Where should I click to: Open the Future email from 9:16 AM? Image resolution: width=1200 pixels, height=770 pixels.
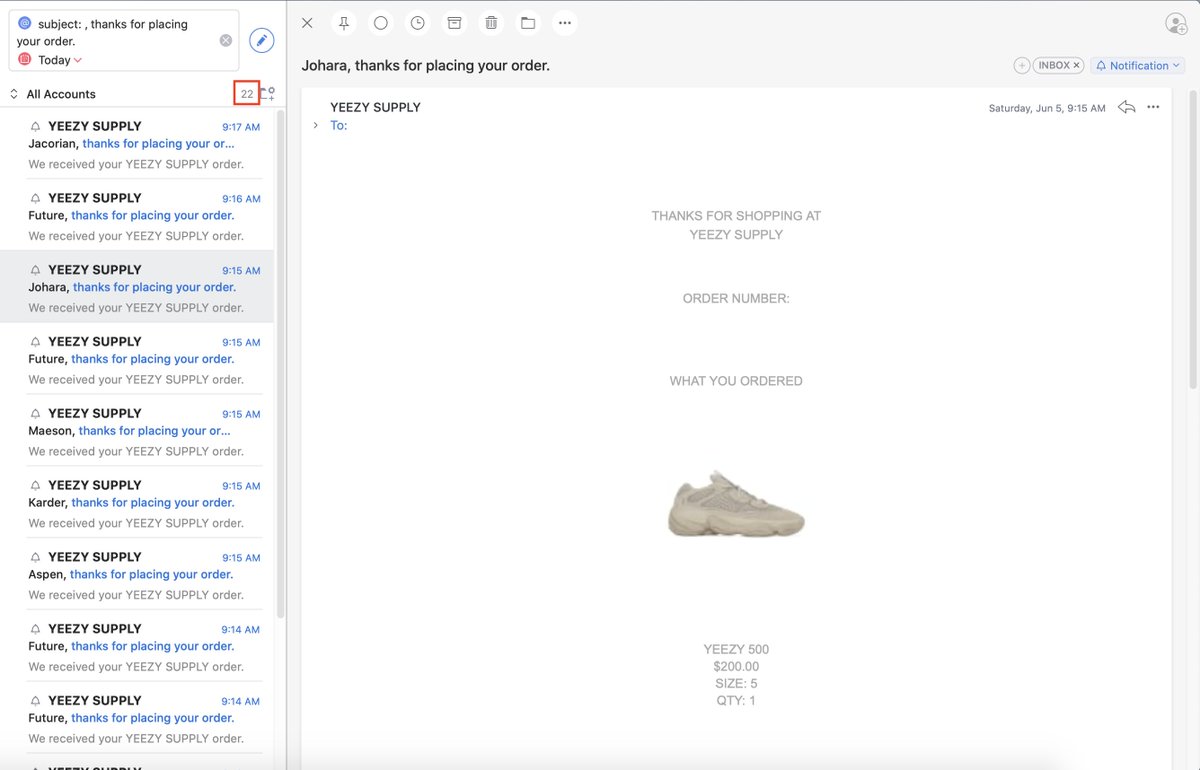click(x=137, y=216)
